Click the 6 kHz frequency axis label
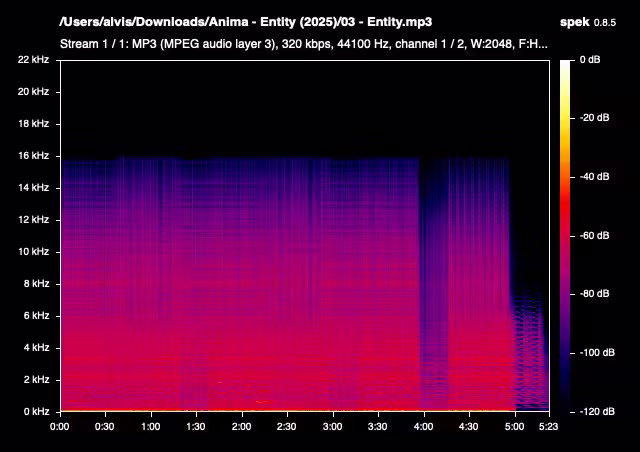 point(36,315)
